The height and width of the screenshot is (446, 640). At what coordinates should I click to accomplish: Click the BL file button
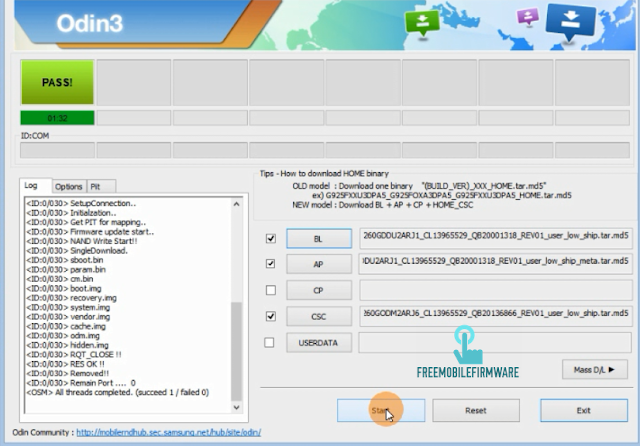319,239
